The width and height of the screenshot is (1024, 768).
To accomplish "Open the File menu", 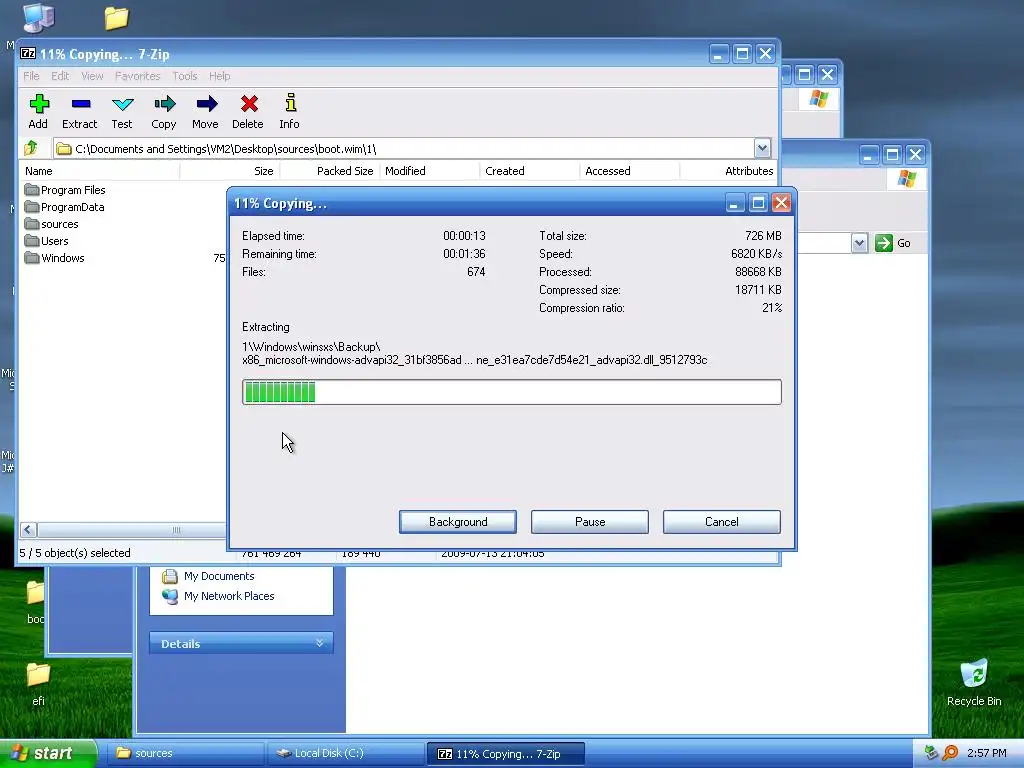I will (x=31, y=76).
